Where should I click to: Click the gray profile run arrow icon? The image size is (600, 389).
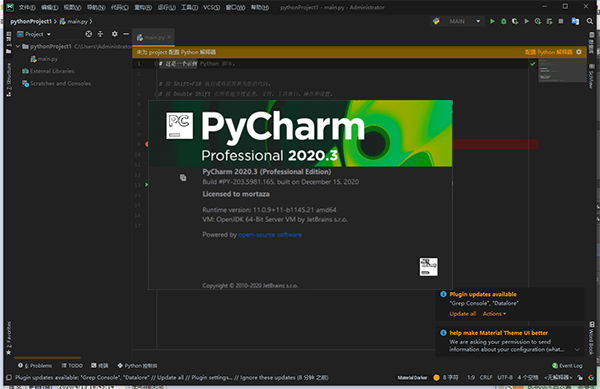click(x=527, y=21)
